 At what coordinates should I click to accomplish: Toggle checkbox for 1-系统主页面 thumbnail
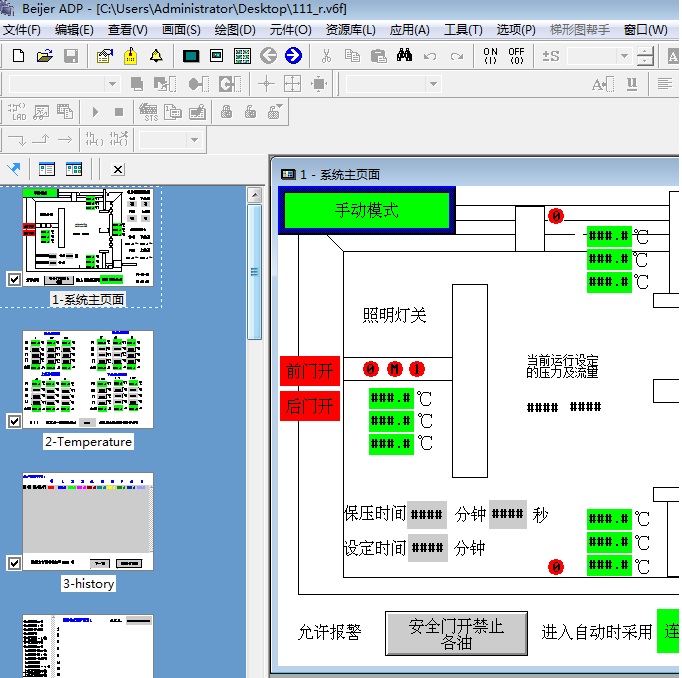pyautogui.click(x=14, y=280)
